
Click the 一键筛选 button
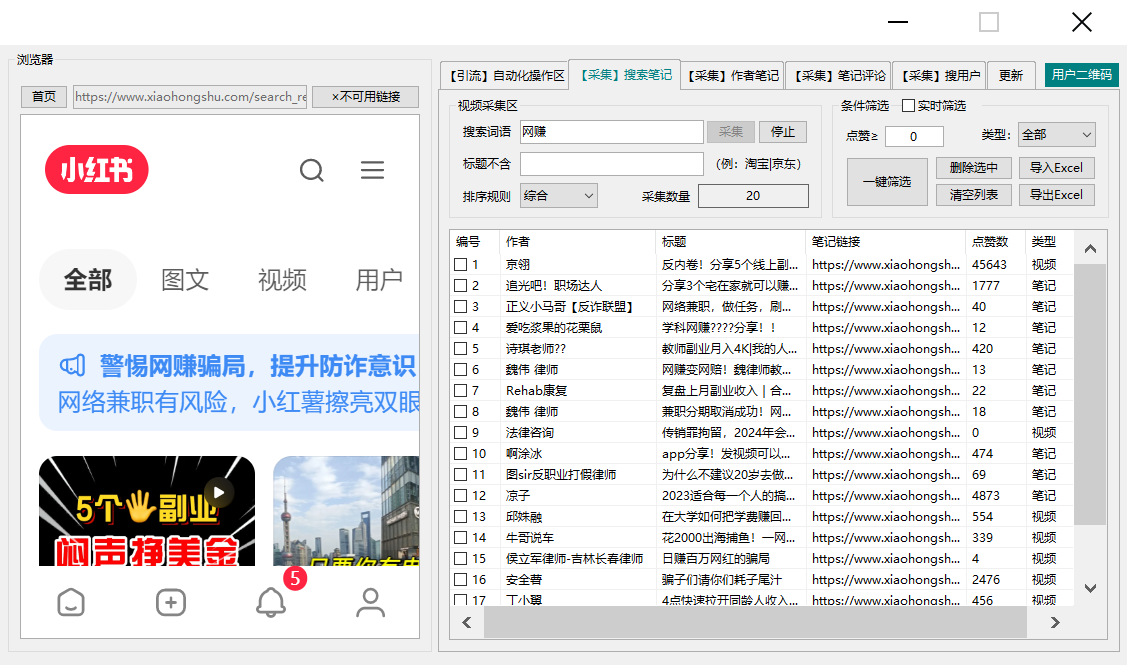click(x=886, y=181)
